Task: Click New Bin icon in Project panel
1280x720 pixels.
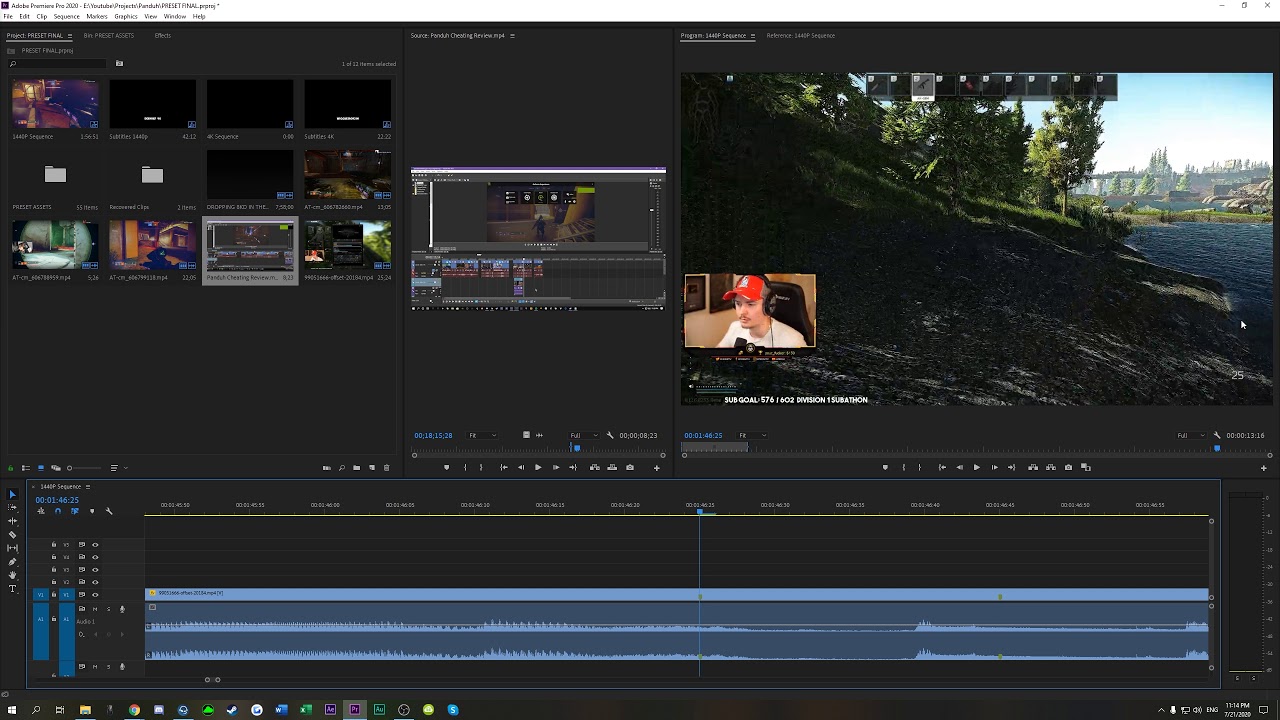Action: (356, 468)
